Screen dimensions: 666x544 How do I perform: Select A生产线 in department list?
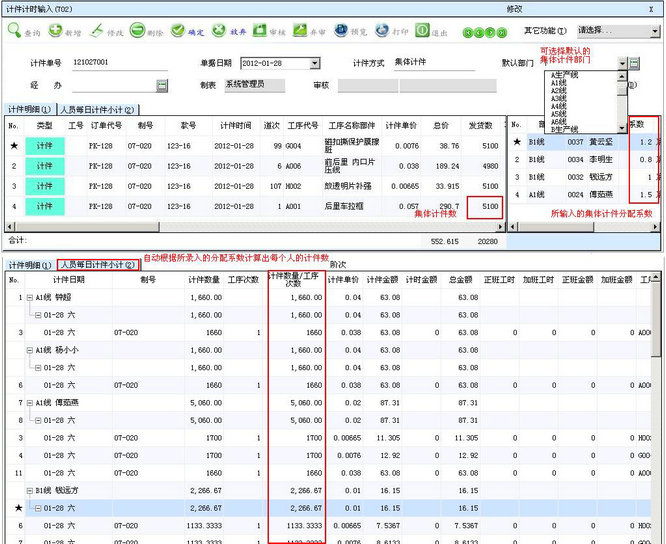(564, 75)
